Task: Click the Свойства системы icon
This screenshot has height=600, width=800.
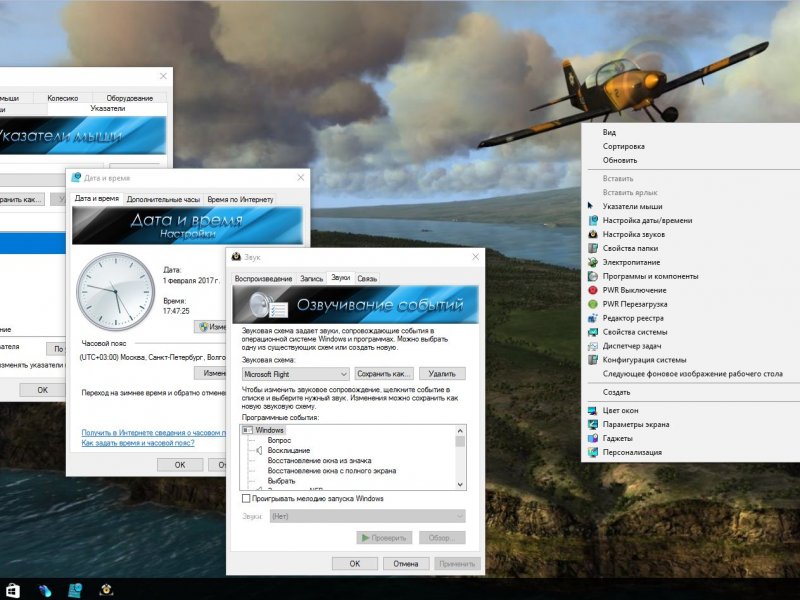Action: (593, 332)
